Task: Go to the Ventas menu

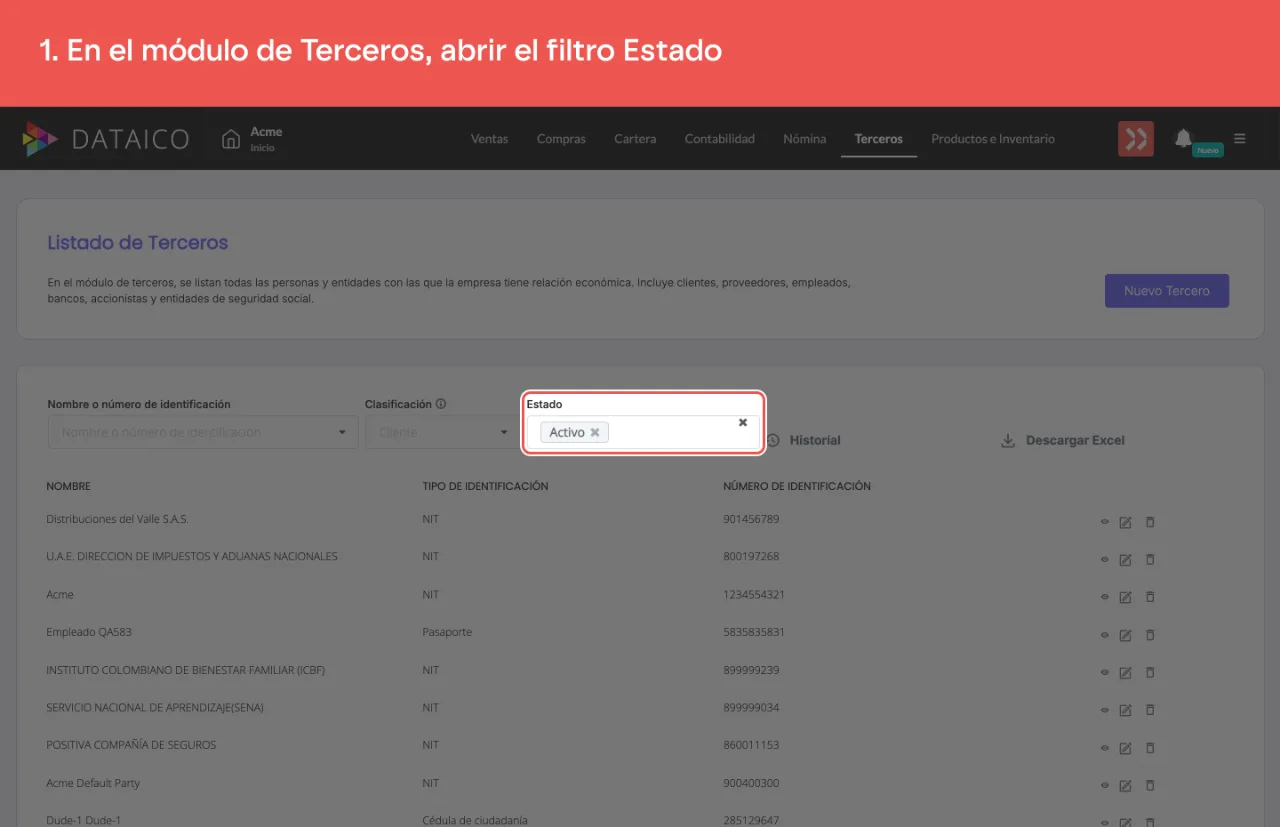Action: coord(490,139)
